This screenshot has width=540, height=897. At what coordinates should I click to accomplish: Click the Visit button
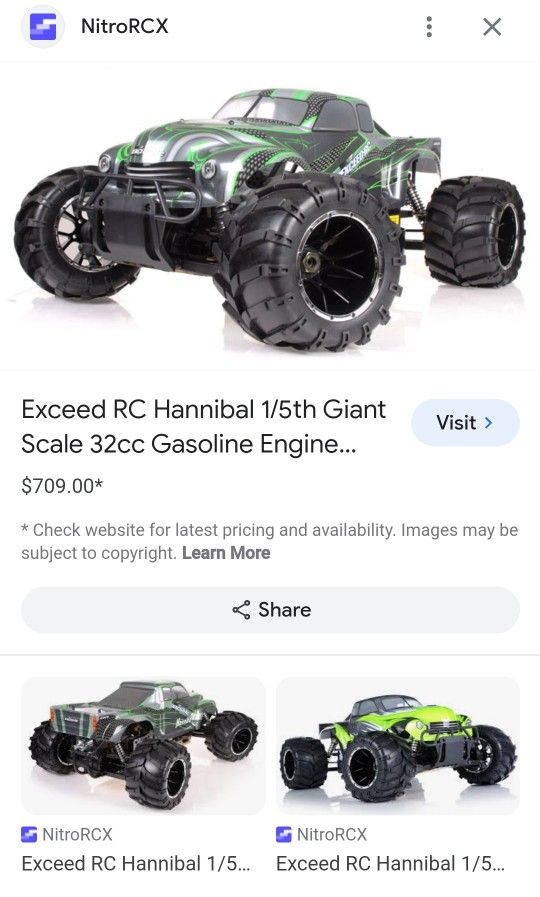click(465, 423)
